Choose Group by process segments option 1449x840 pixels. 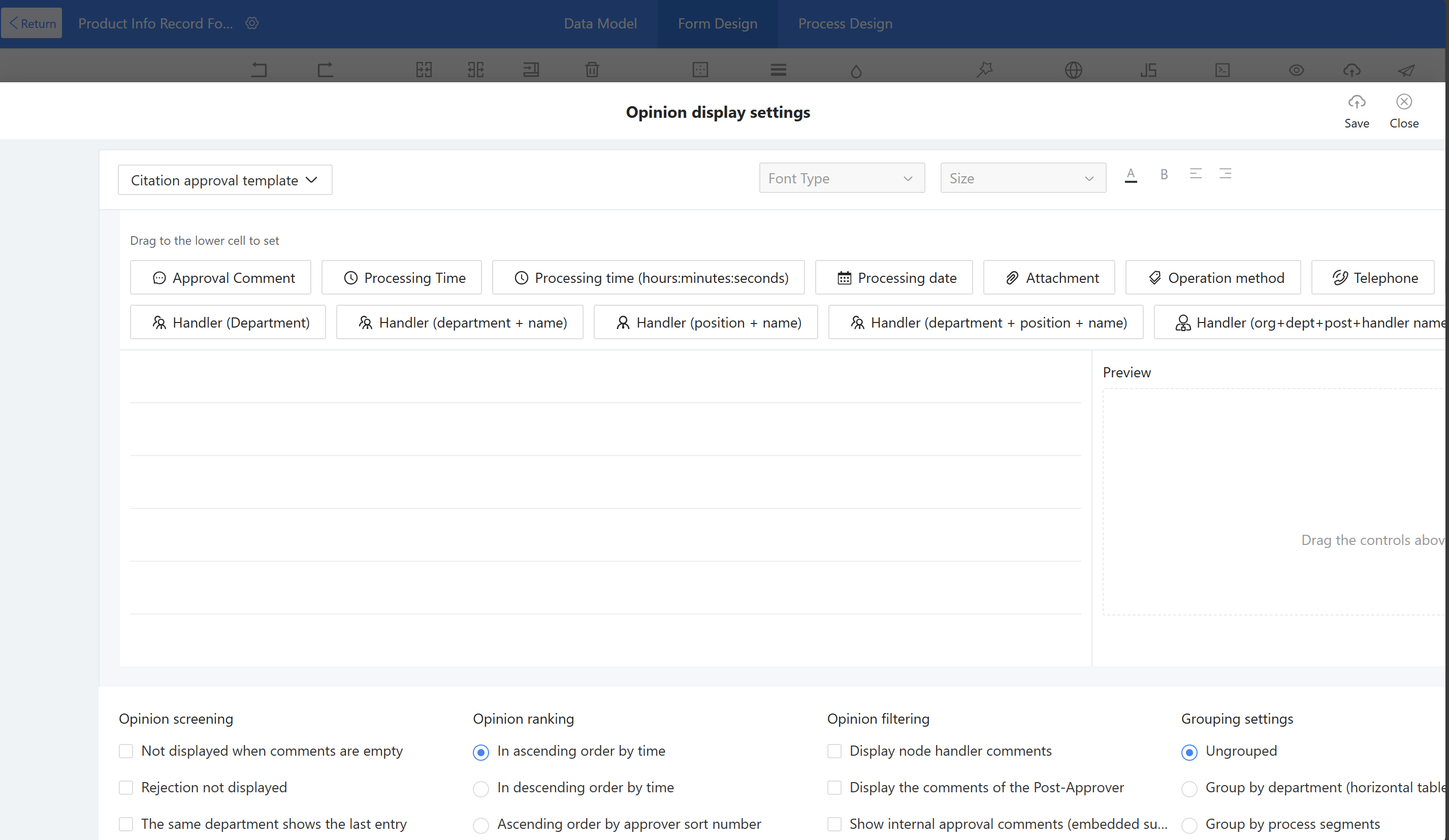click(1189, 825)
